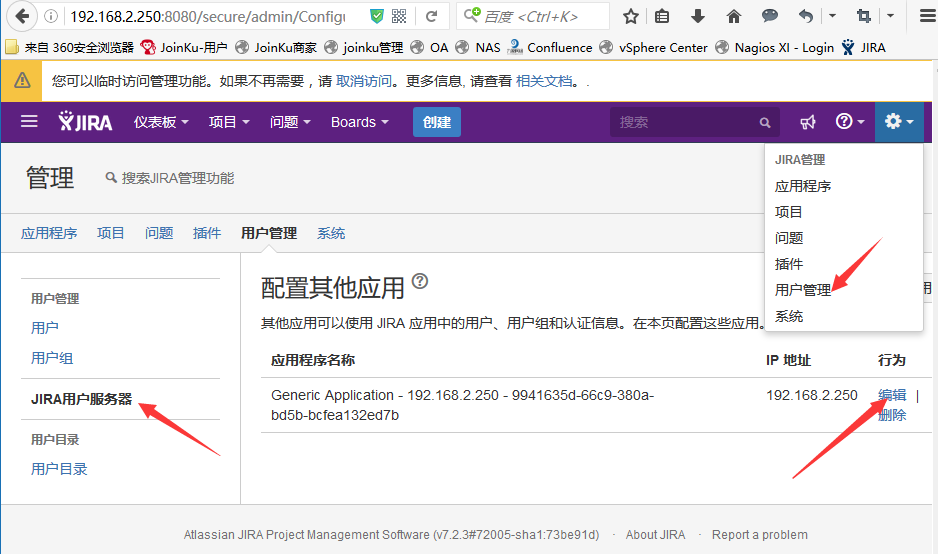Screen dimensions: 938x554
Task: Switch to the 应用程序 admin tab
Action: click(x=49, y=233)
